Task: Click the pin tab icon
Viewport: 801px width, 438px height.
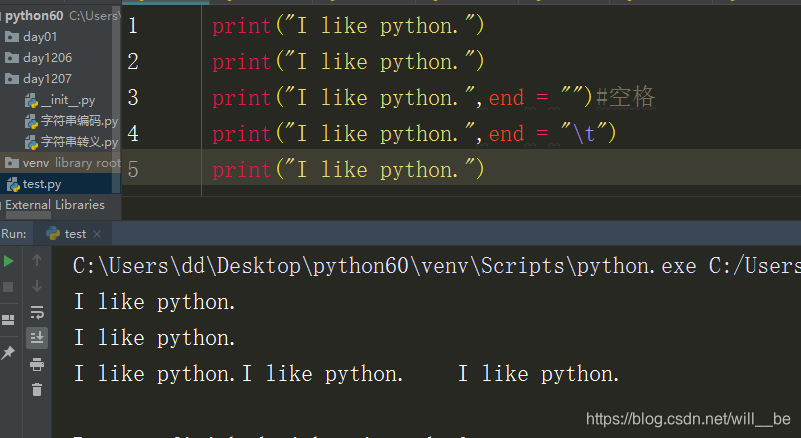Action: [x=8, y=352]
